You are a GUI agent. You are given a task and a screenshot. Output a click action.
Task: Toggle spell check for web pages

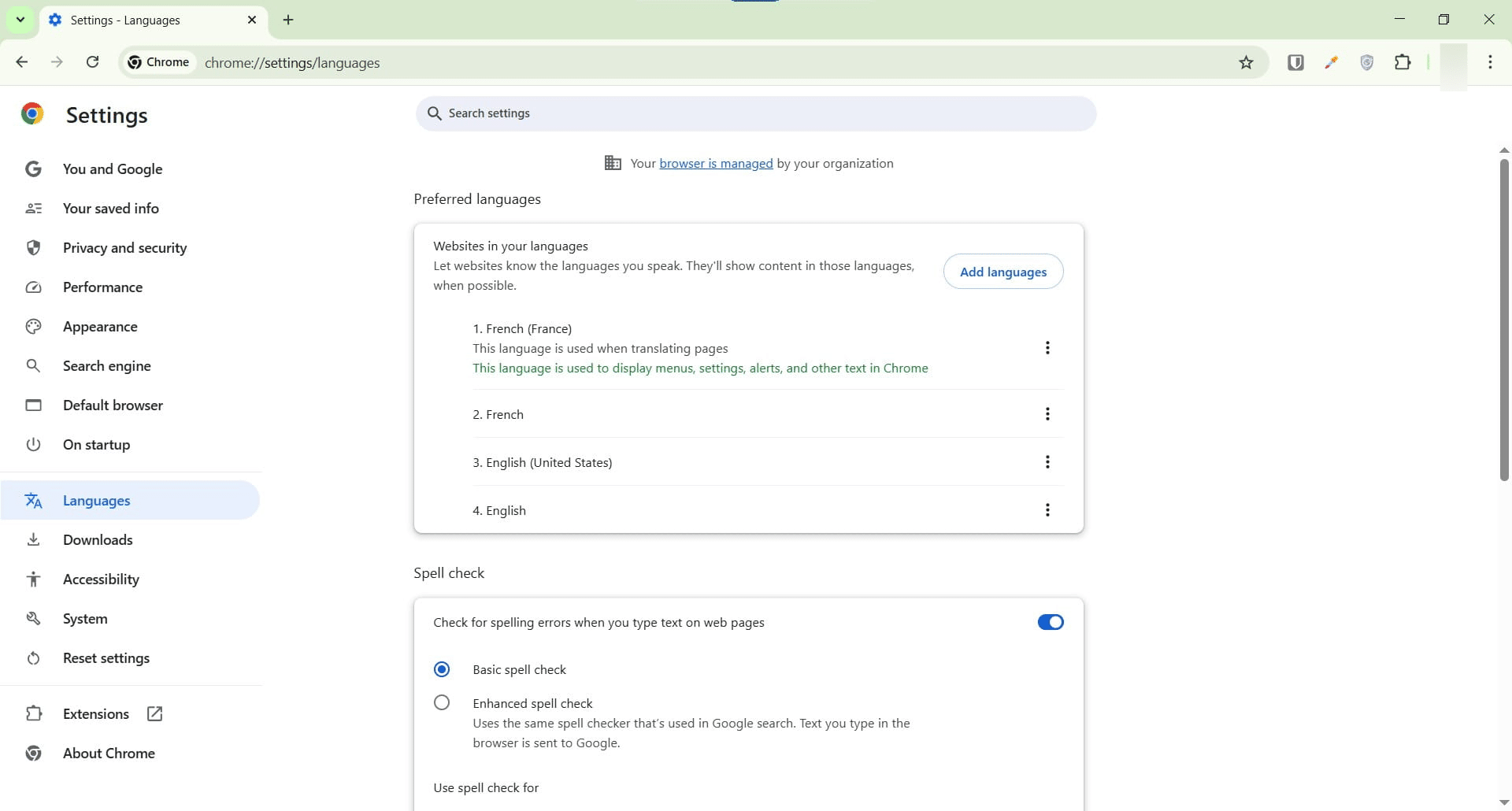click(1050, 623)
